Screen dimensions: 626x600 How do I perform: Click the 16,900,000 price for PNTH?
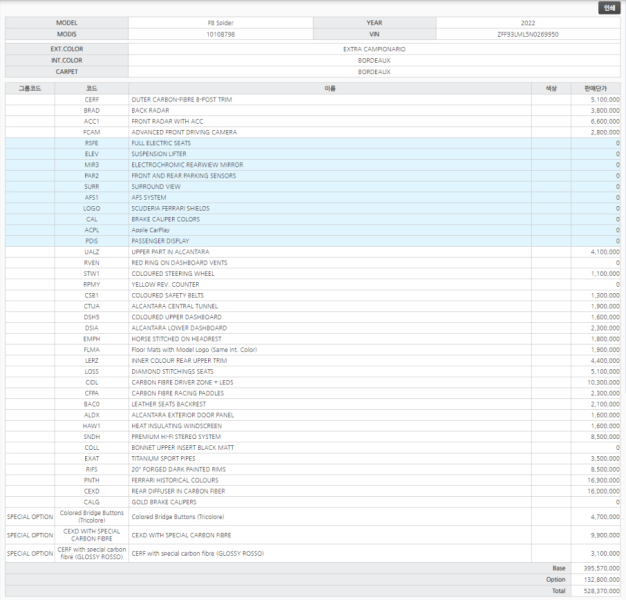[604, 480]
